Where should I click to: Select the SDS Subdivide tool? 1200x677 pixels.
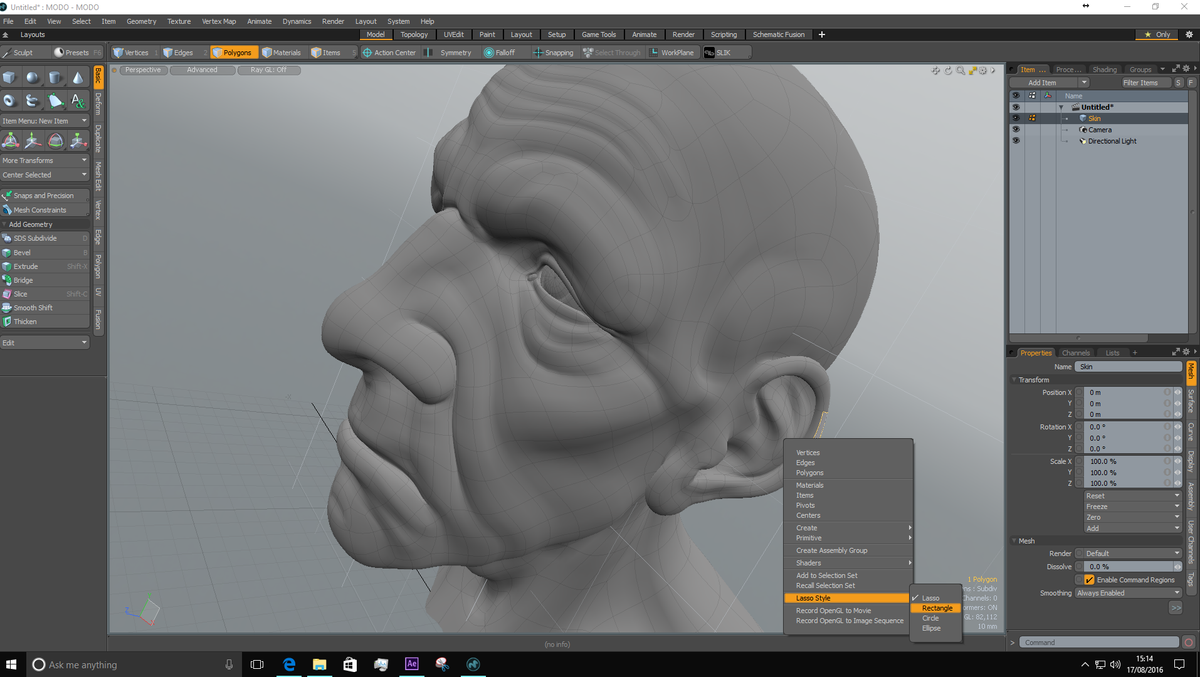(35, 237)
